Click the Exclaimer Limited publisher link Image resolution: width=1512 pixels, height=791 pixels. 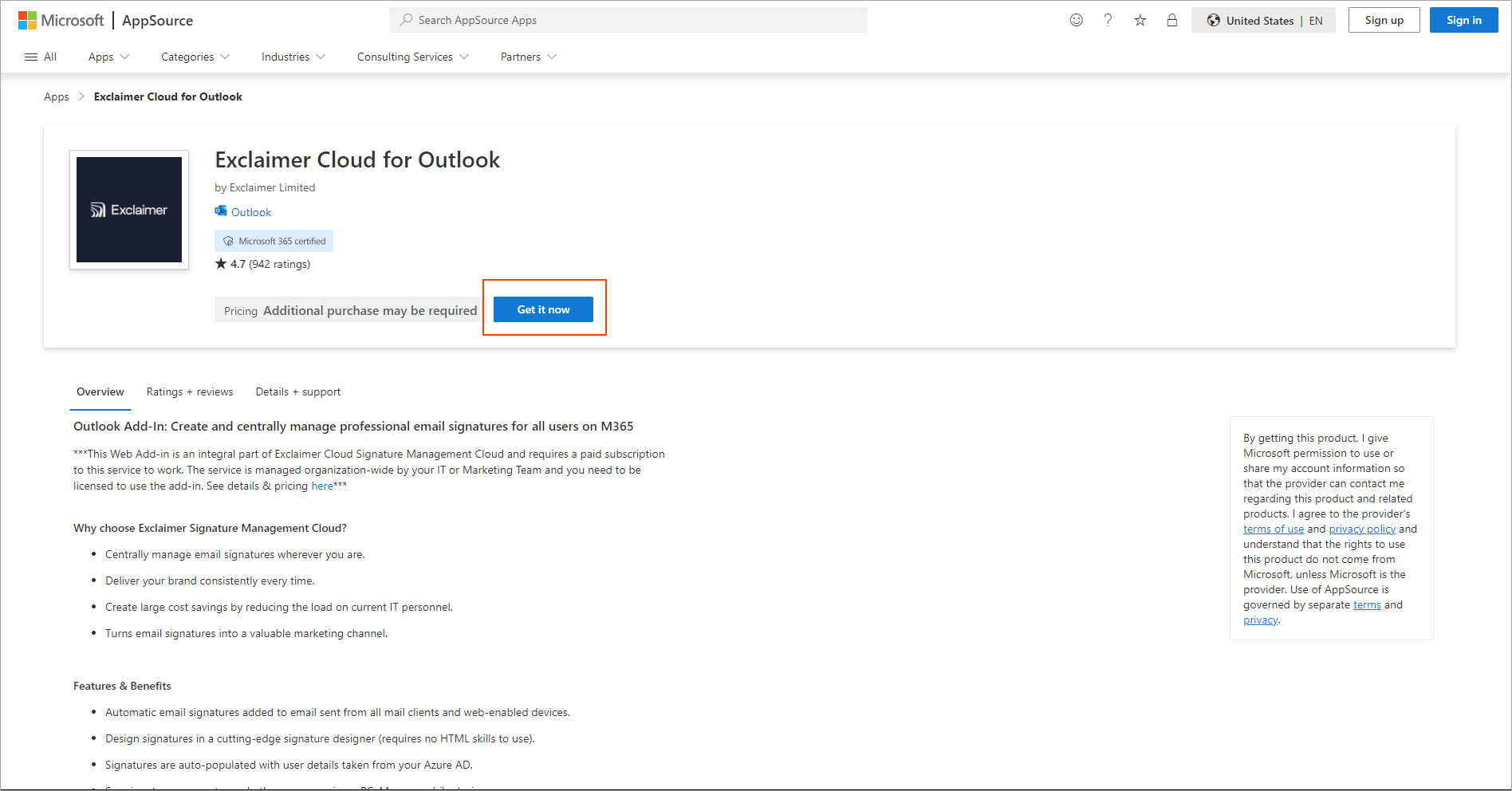tap(272, 187)
